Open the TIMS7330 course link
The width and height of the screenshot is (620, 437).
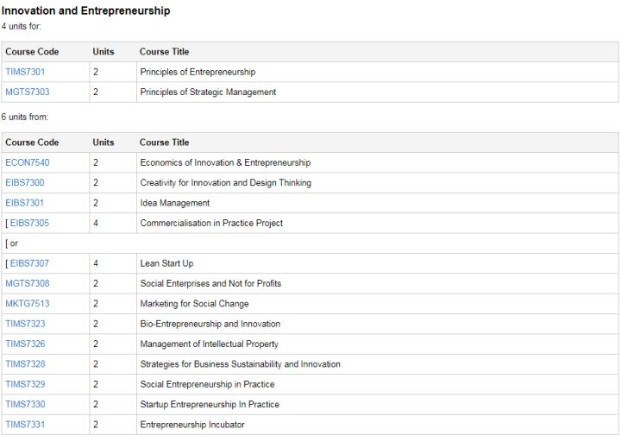[x=25, y=405]
